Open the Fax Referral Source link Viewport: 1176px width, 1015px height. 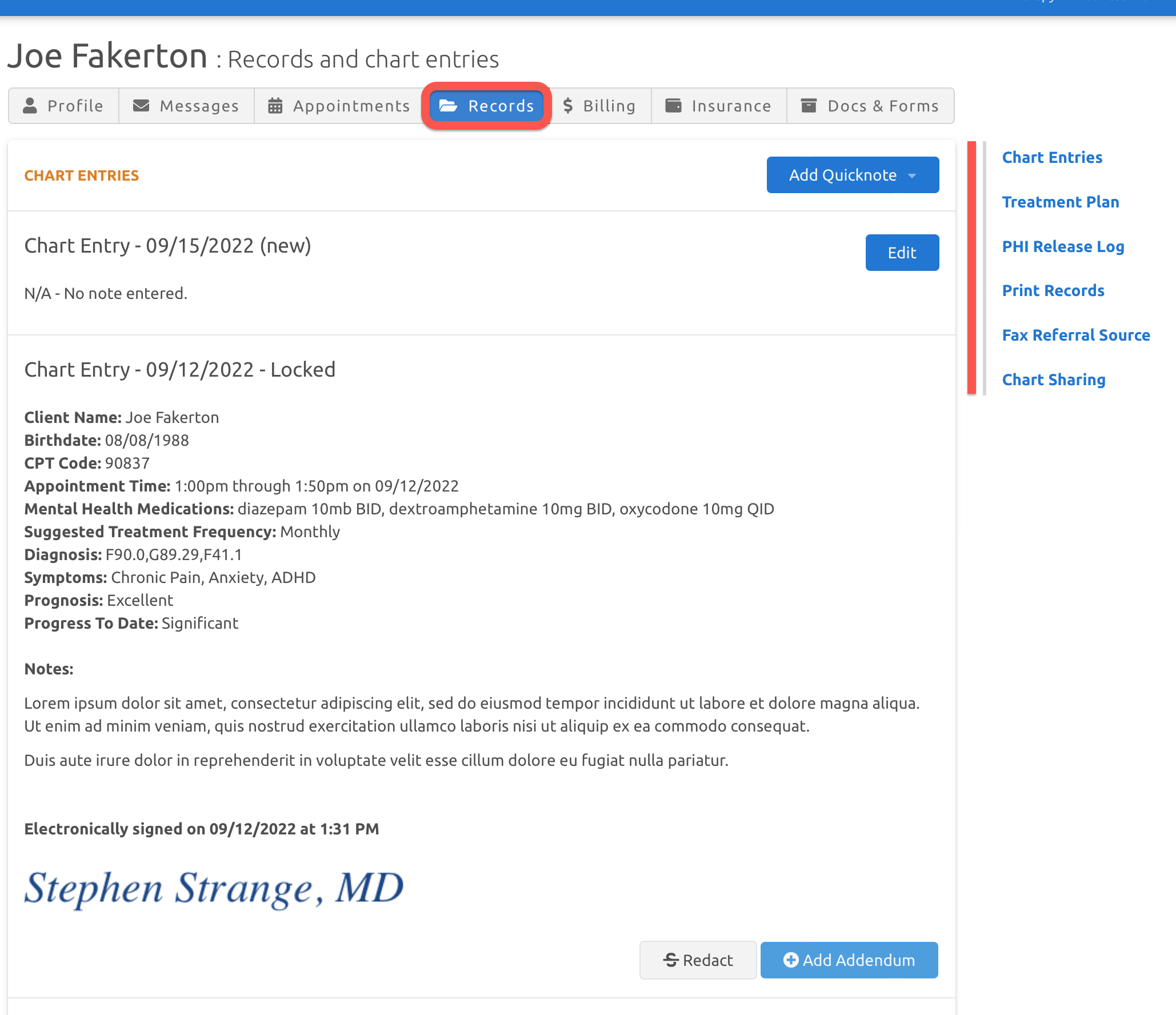[1075, 335]
